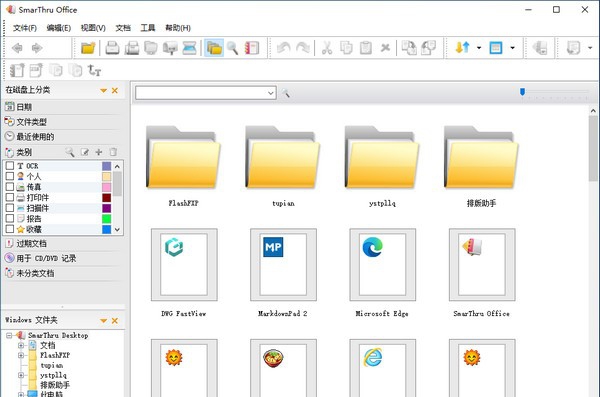
Task: Click the scissors cut icon
Action: pyautogui.click(x=327, y=48)
